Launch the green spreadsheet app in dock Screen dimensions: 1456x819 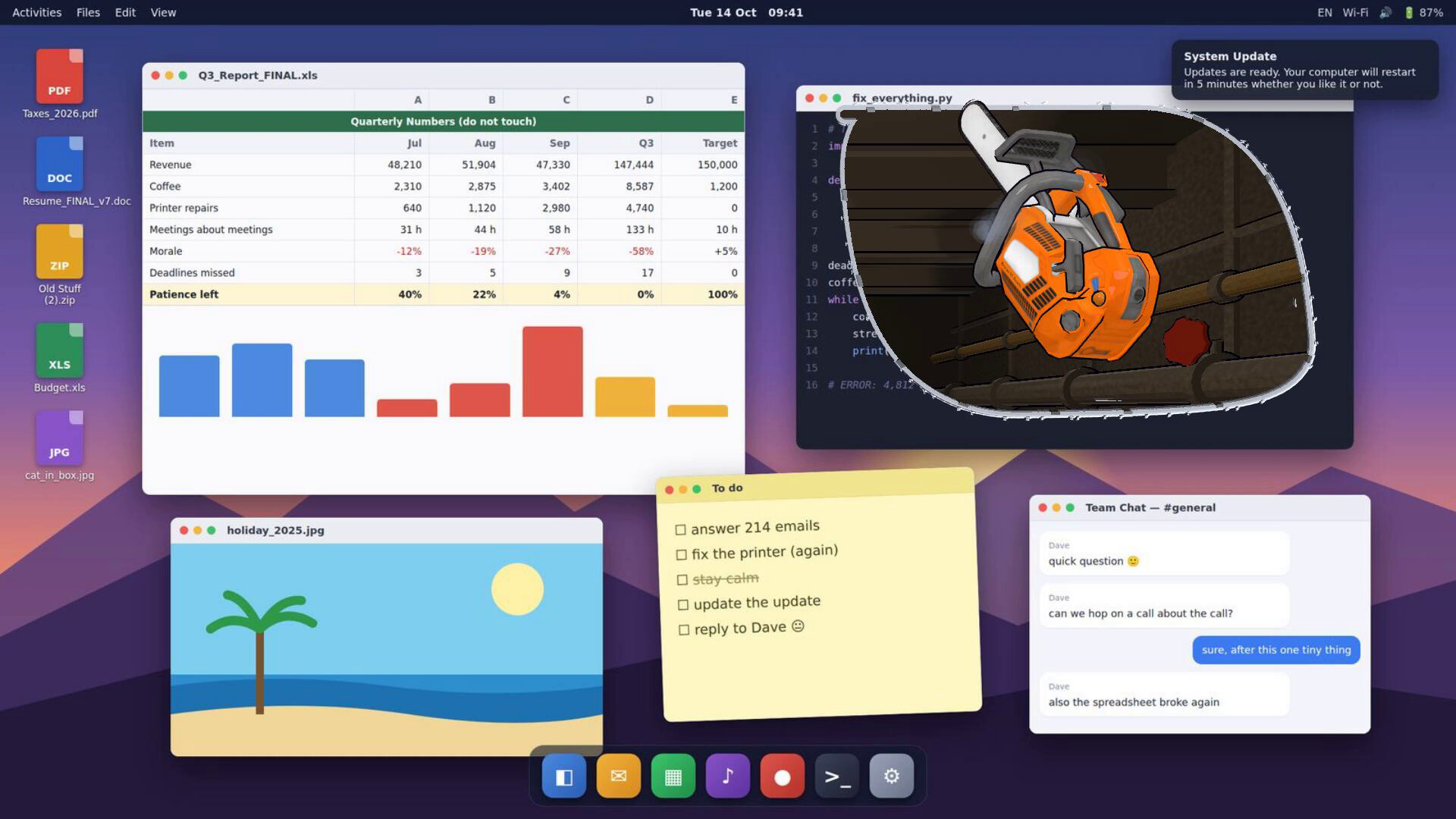(x=673, y=776)
